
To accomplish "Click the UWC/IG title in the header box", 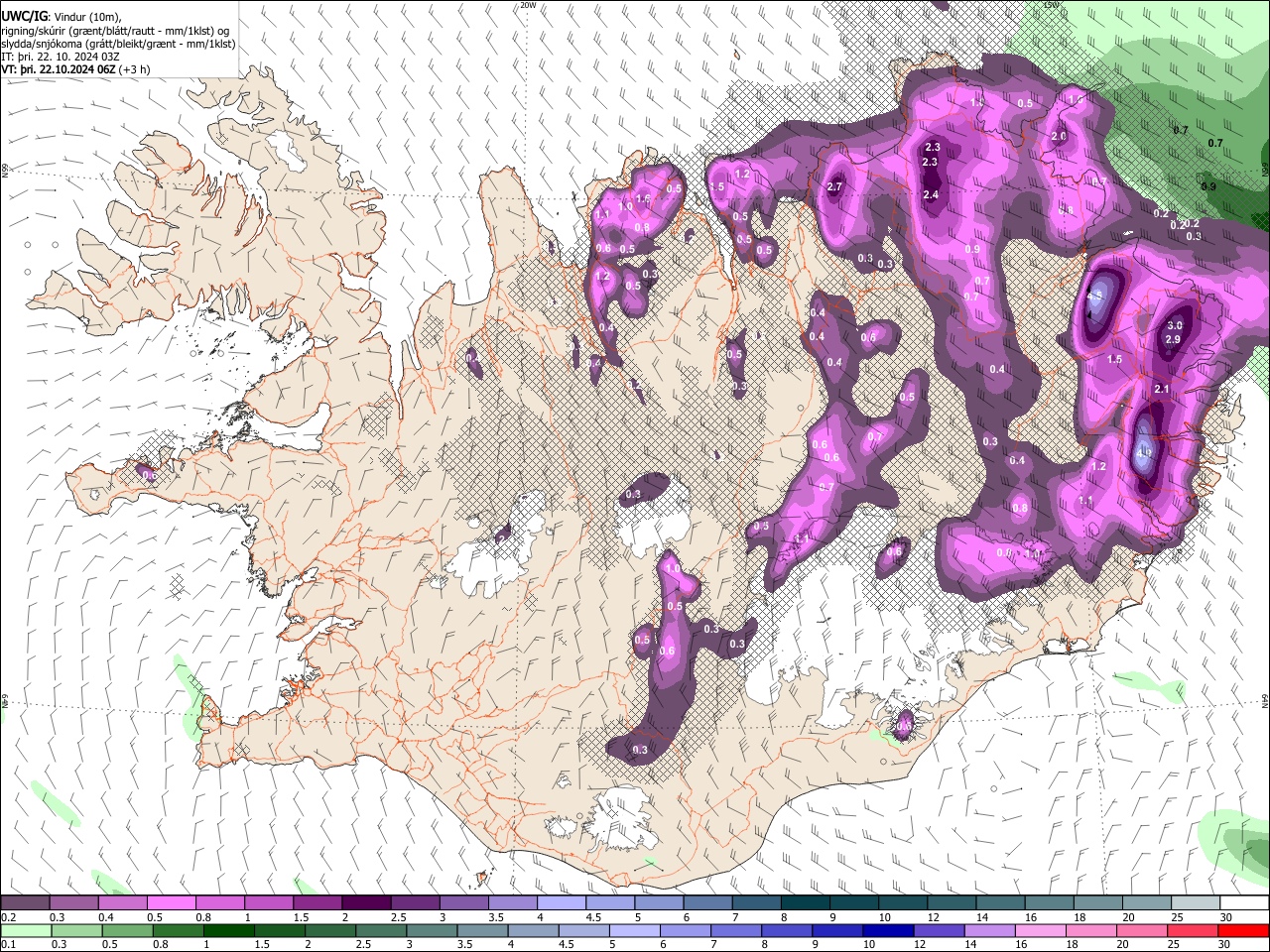I will pyautogui.click(x=26, y=17).
